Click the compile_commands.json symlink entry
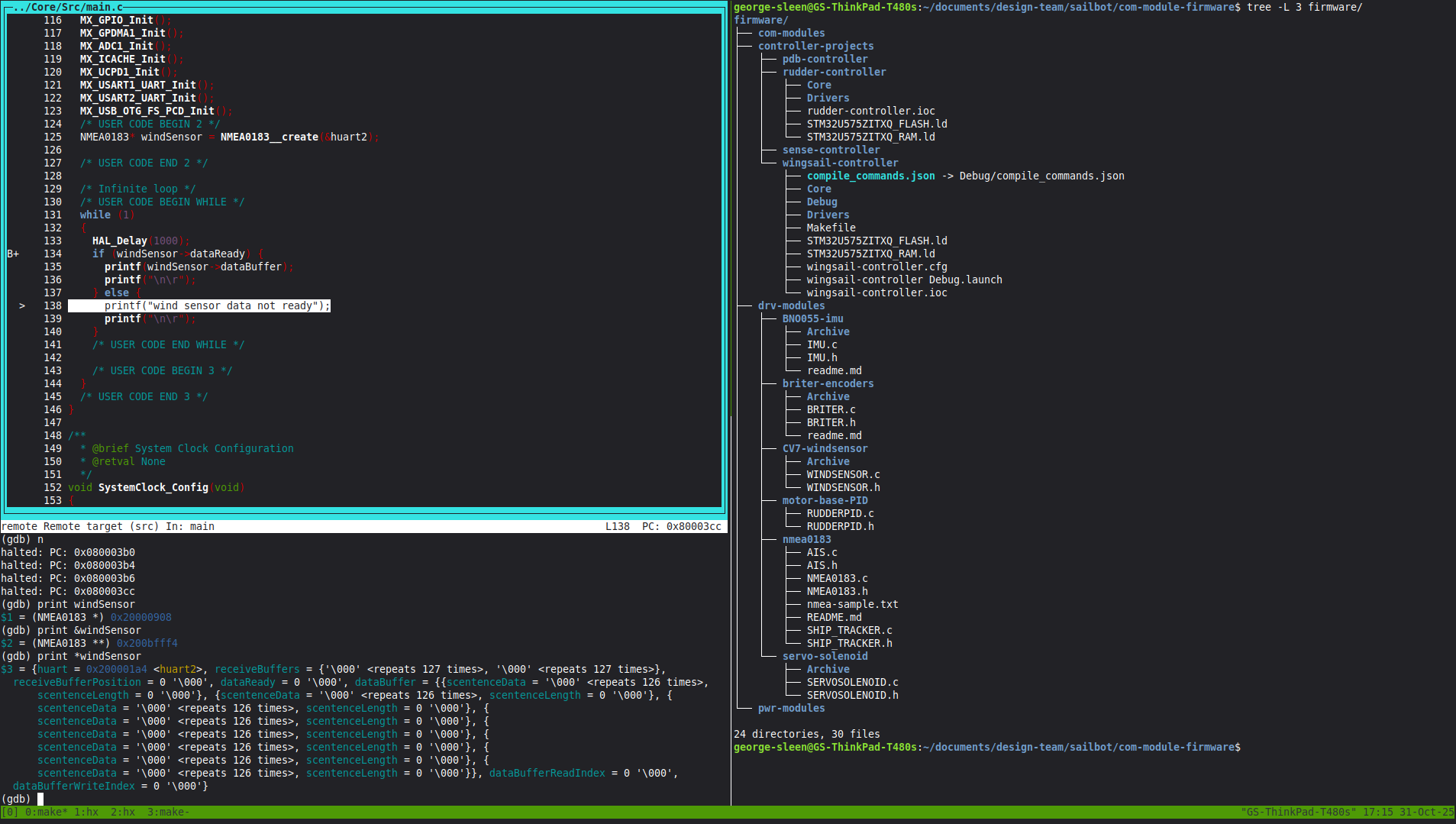Image resolution: width=1456 pixels, height=824 pixels. (x=871, y=176)
